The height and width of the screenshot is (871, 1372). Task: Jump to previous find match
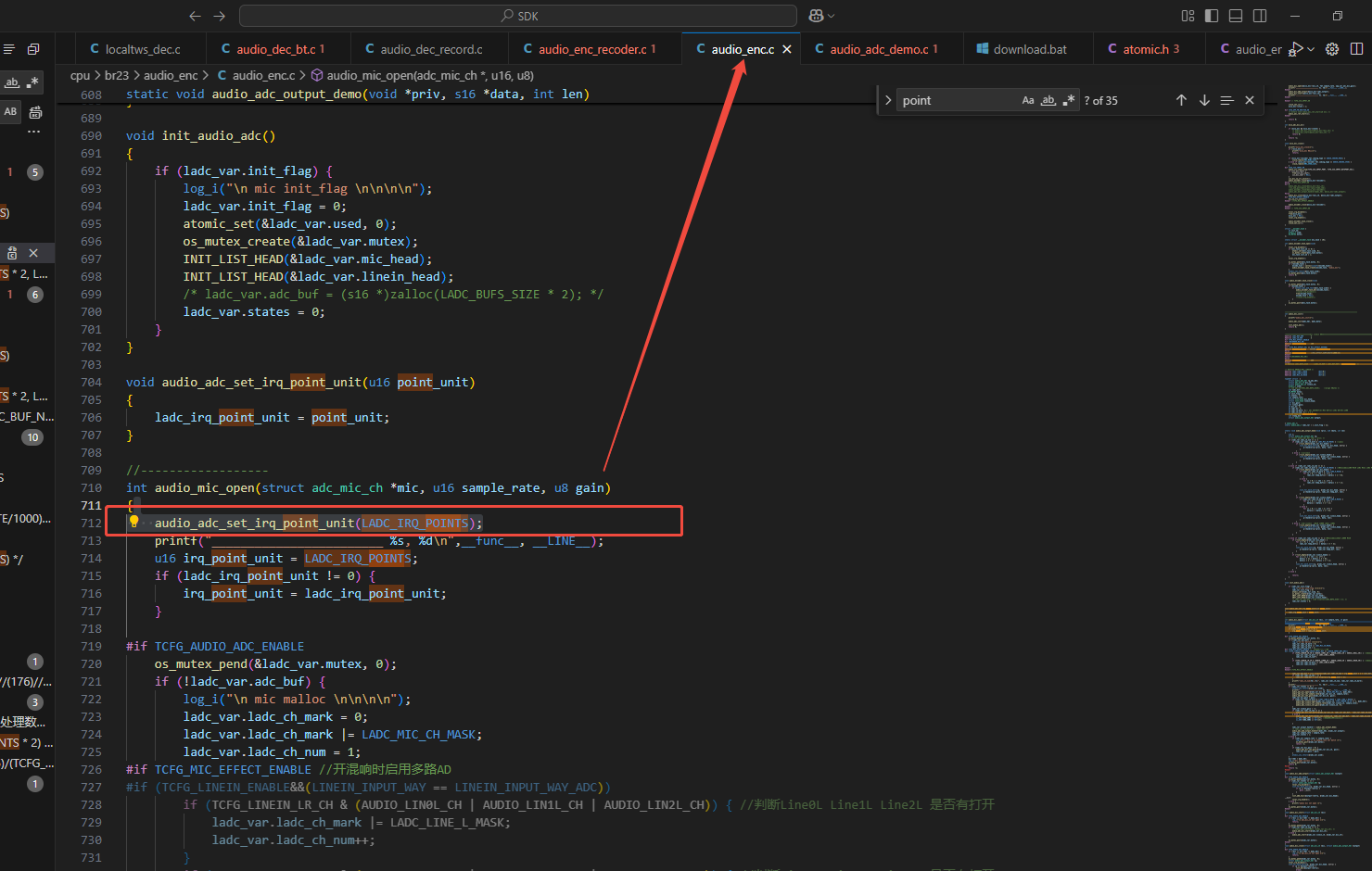click(x=1181, y=100)
